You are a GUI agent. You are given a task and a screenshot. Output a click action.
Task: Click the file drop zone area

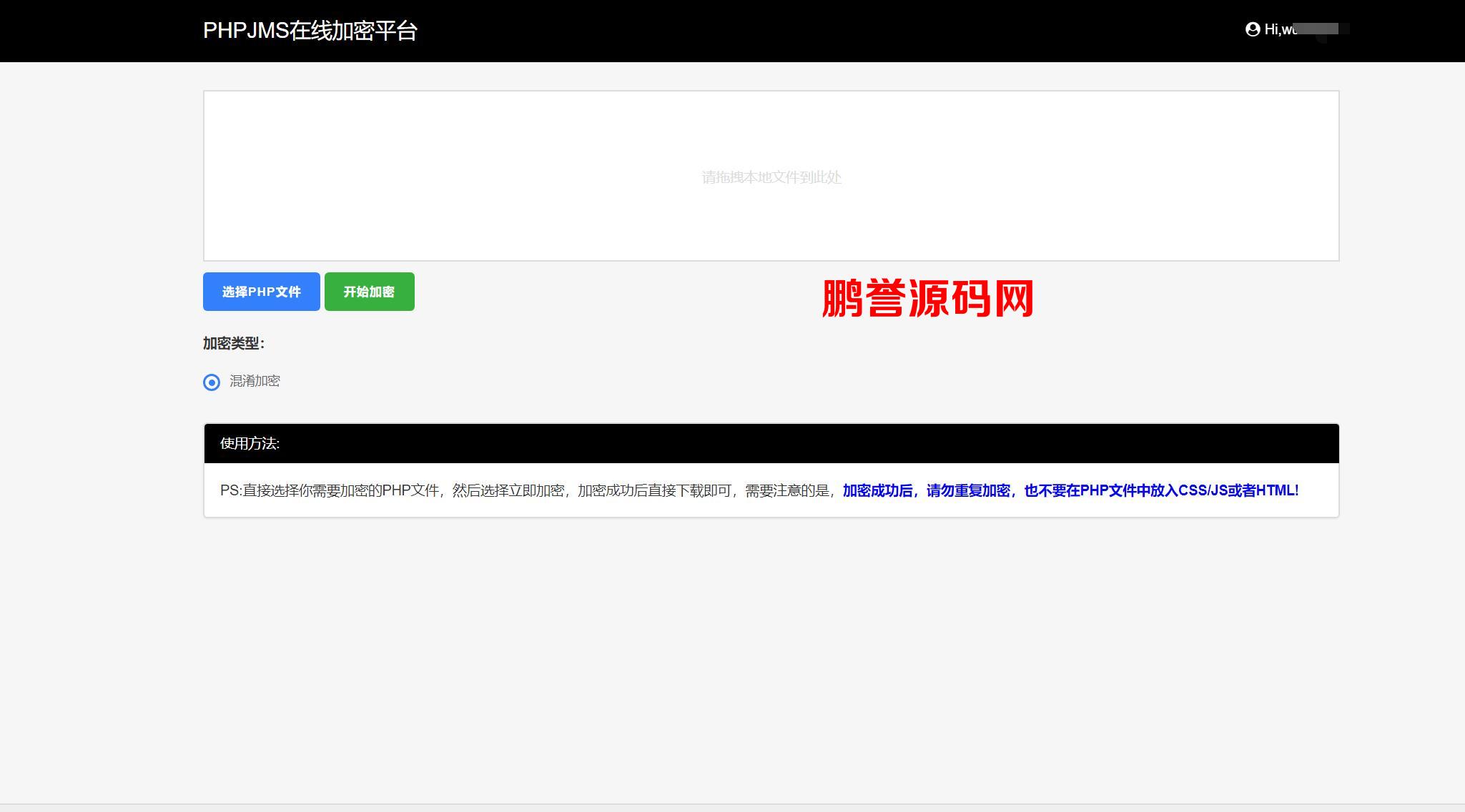(771, 176)
